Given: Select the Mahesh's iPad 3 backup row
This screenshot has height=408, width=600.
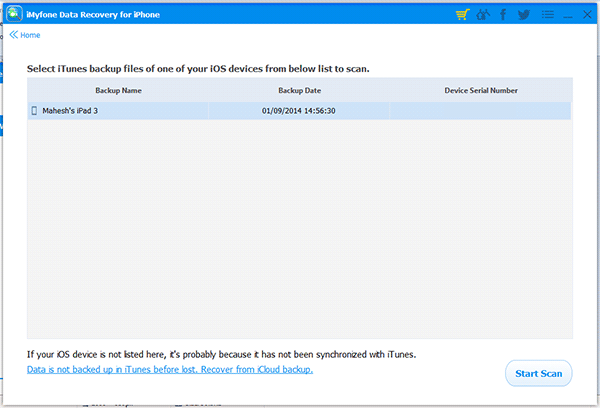Looking at the screenshot, I should pyautogui.click(x=299, y=111).
